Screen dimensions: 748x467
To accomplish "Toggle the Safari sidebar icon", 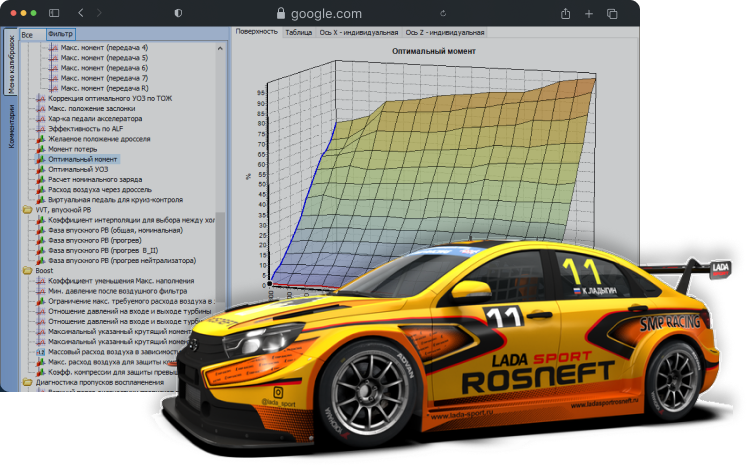I will coord(54,13).
